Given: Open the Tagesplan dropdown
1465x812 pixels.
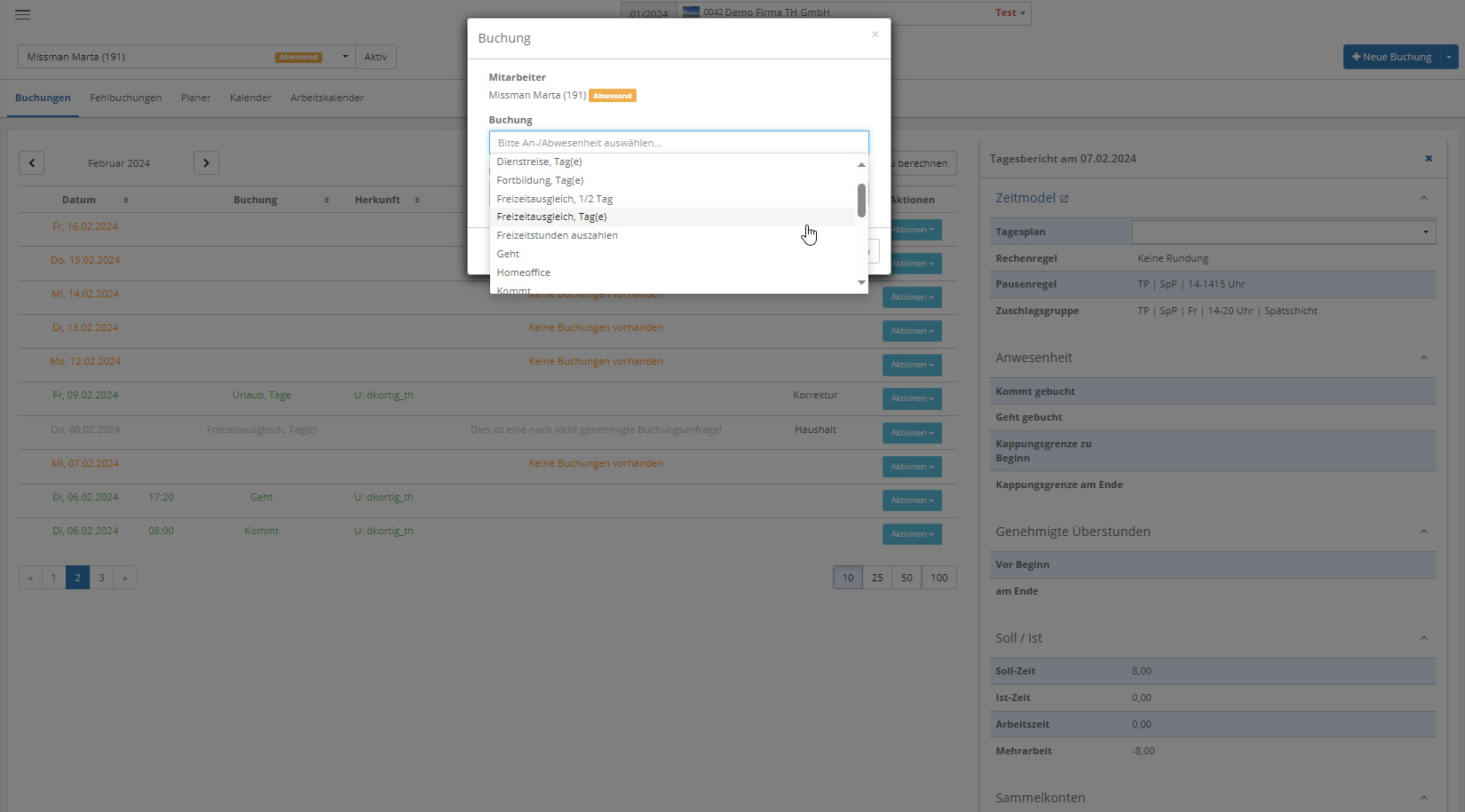Looking at the screenshot, I should (1283, 233).
